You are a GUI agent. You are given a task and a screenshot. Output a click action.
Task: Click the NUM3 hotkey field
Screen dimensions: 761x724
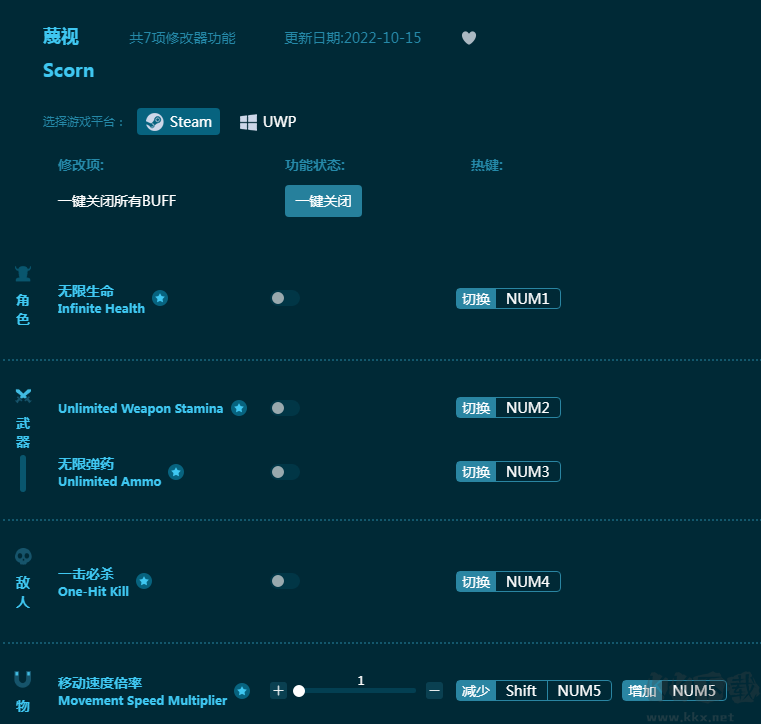pyautogui.click(x=528, y=472)
